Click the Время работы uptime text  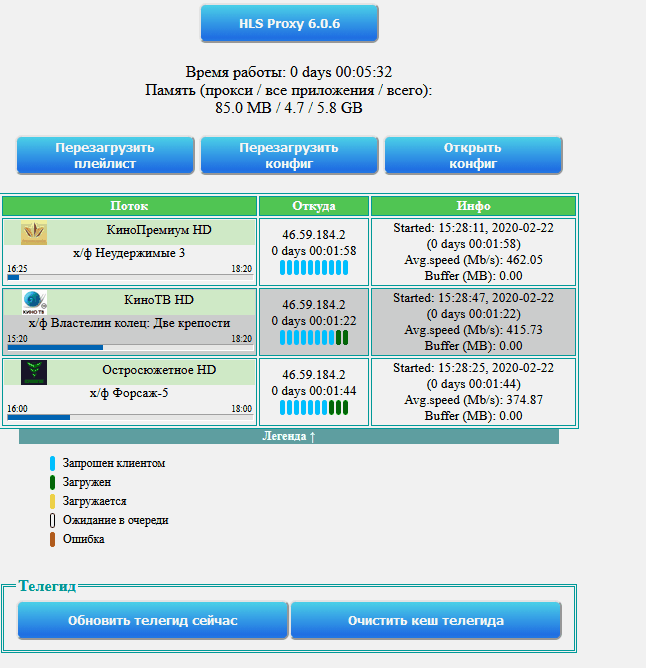point(288,72)
